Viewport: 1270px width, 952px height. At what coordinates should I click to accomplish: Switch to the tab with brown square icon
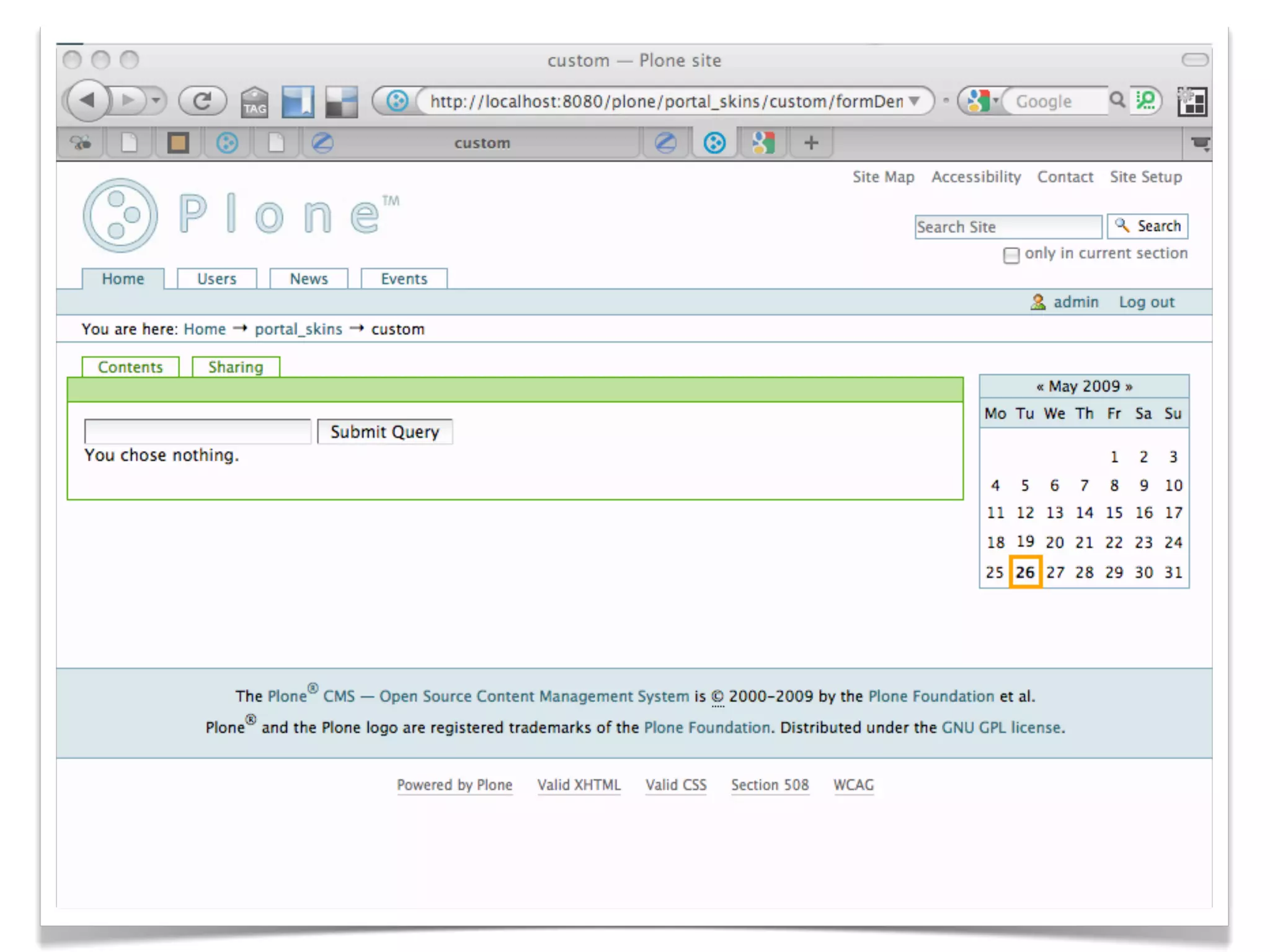coord(178,143)
